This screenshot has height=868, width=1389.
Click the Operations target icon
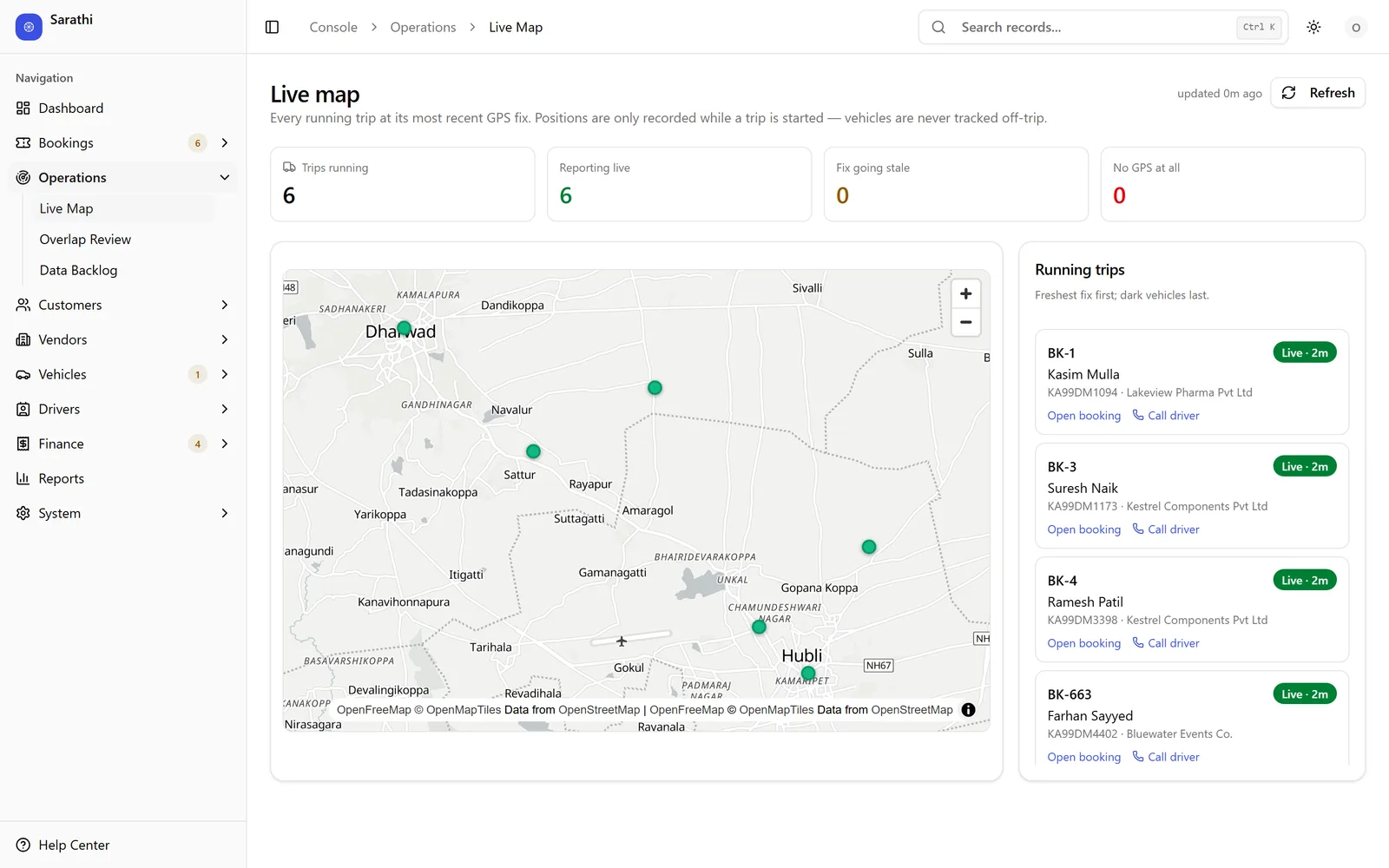[x=23, y=178]
